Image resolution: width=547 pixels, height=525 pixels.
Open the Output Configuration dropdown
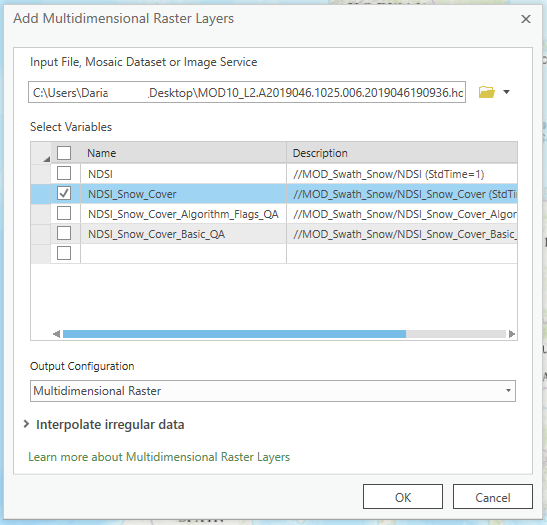273,391
